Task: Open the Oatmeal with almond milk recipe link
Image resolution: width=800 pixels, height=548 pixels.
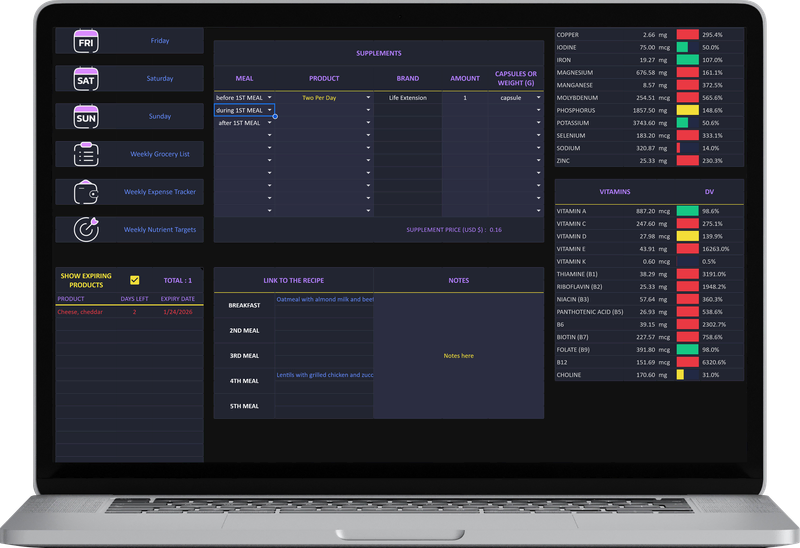Action: tap(324, 300)
